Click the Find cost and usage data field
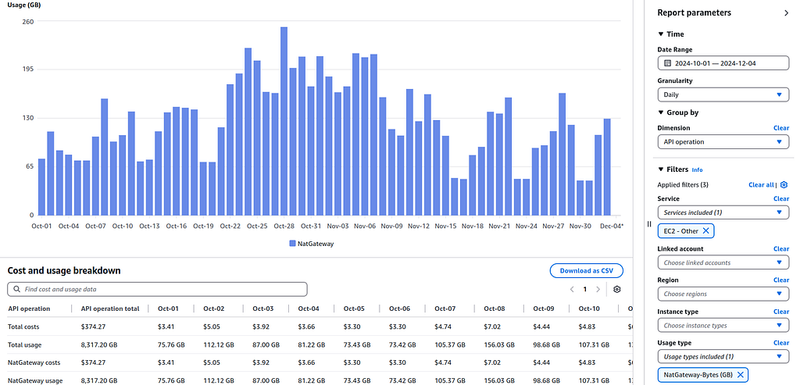Viewport: 800px width, 385px height. tap(157, 289)
